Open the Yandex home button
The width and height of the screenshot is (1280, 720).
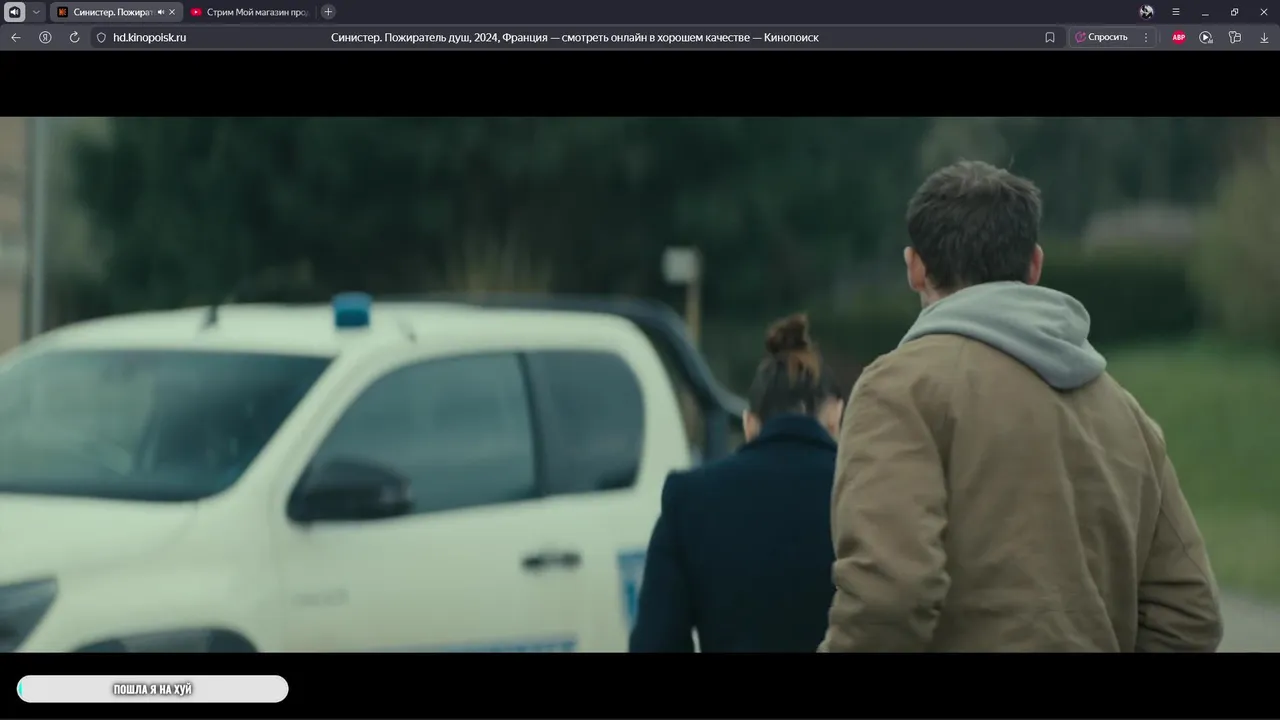[x=45, y=37]
